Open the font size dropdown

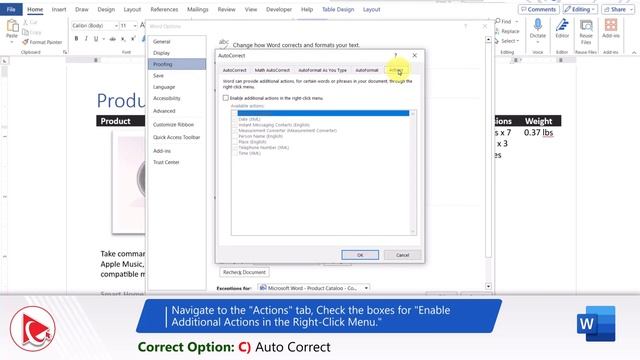[135, 26]
